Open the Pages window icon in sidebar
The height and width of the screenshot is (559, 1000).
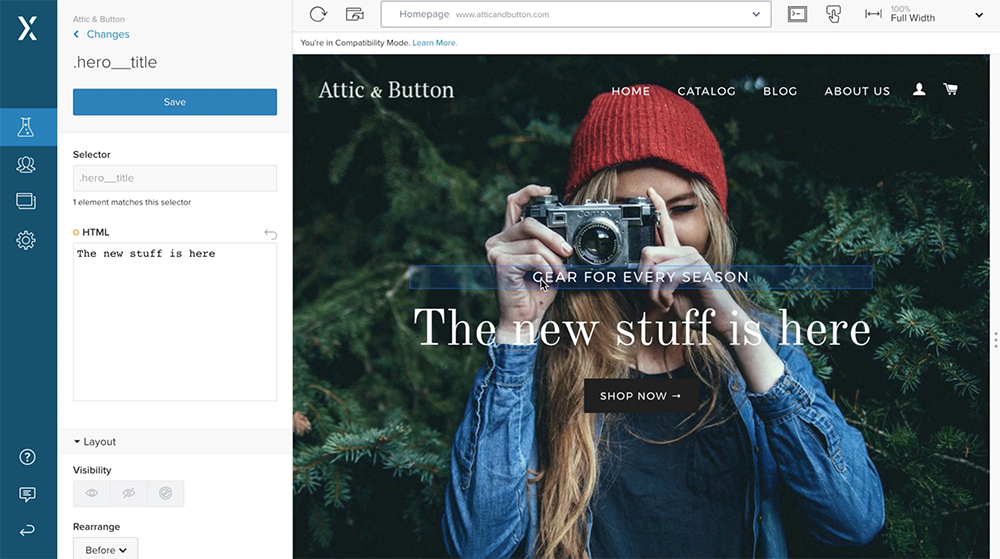(26, 201)
